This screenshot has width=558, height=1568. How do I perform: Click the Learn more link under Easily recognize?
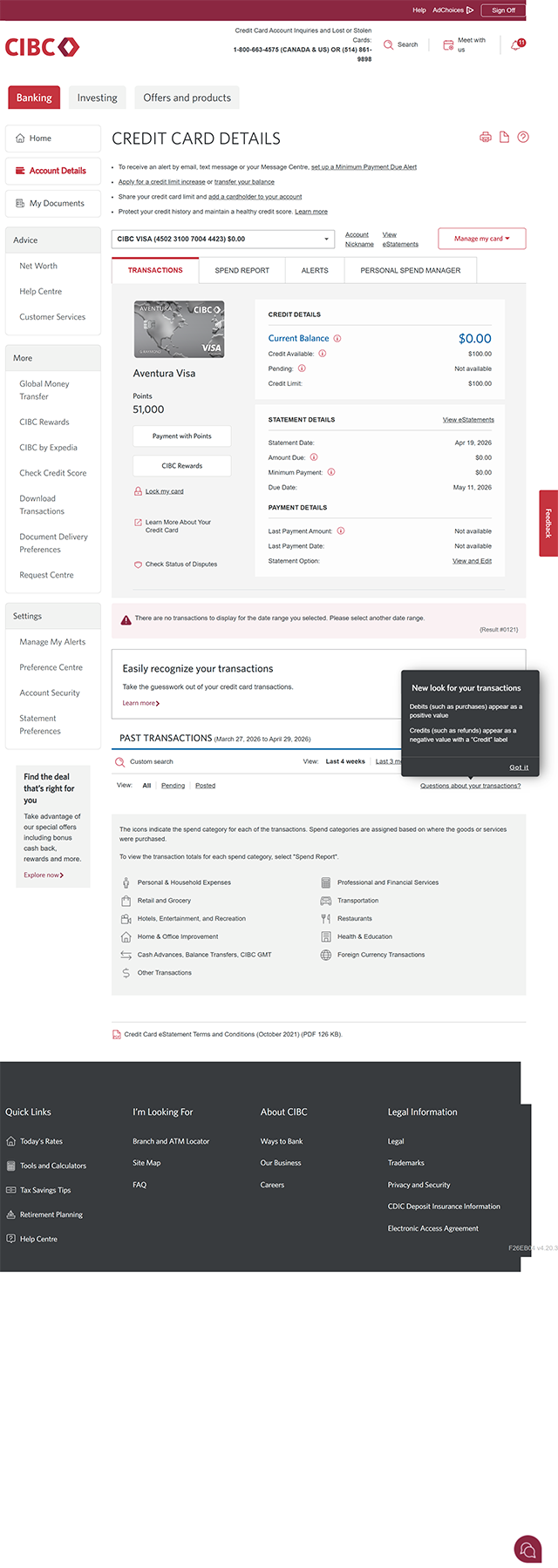pos(140,703)
